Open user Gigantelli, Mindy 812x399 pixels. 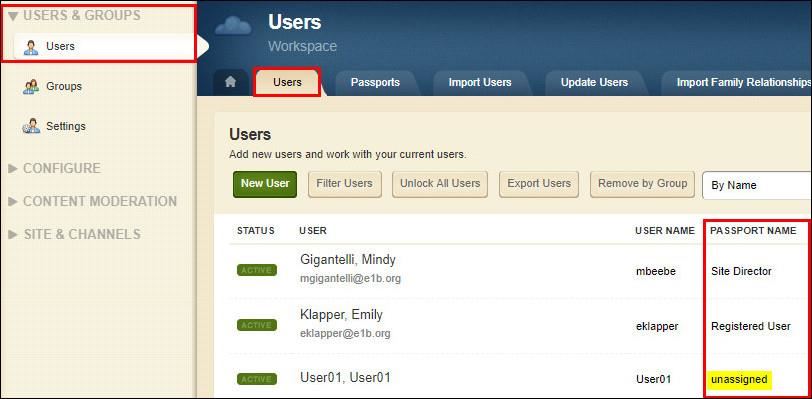click(348, 260)
